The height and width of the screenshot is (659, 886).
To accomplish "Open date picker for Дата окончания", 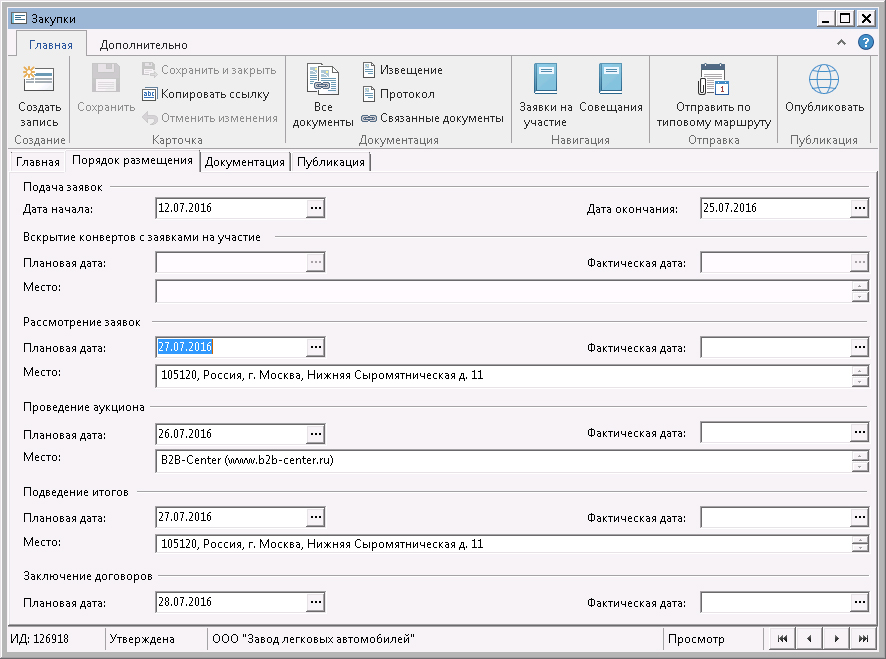I will [860, 208].
